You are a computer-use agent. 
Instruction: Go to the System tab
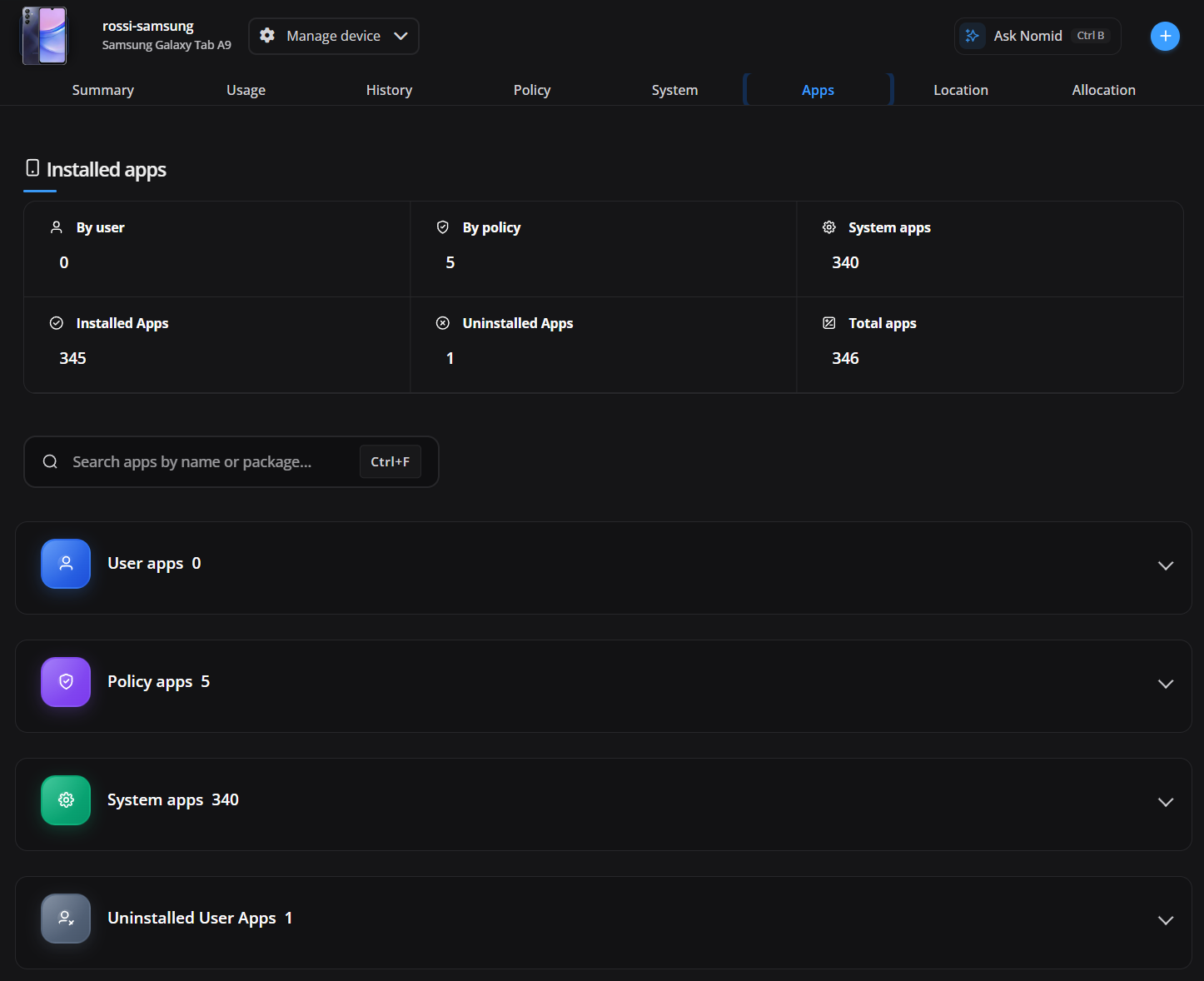[675, 90]
